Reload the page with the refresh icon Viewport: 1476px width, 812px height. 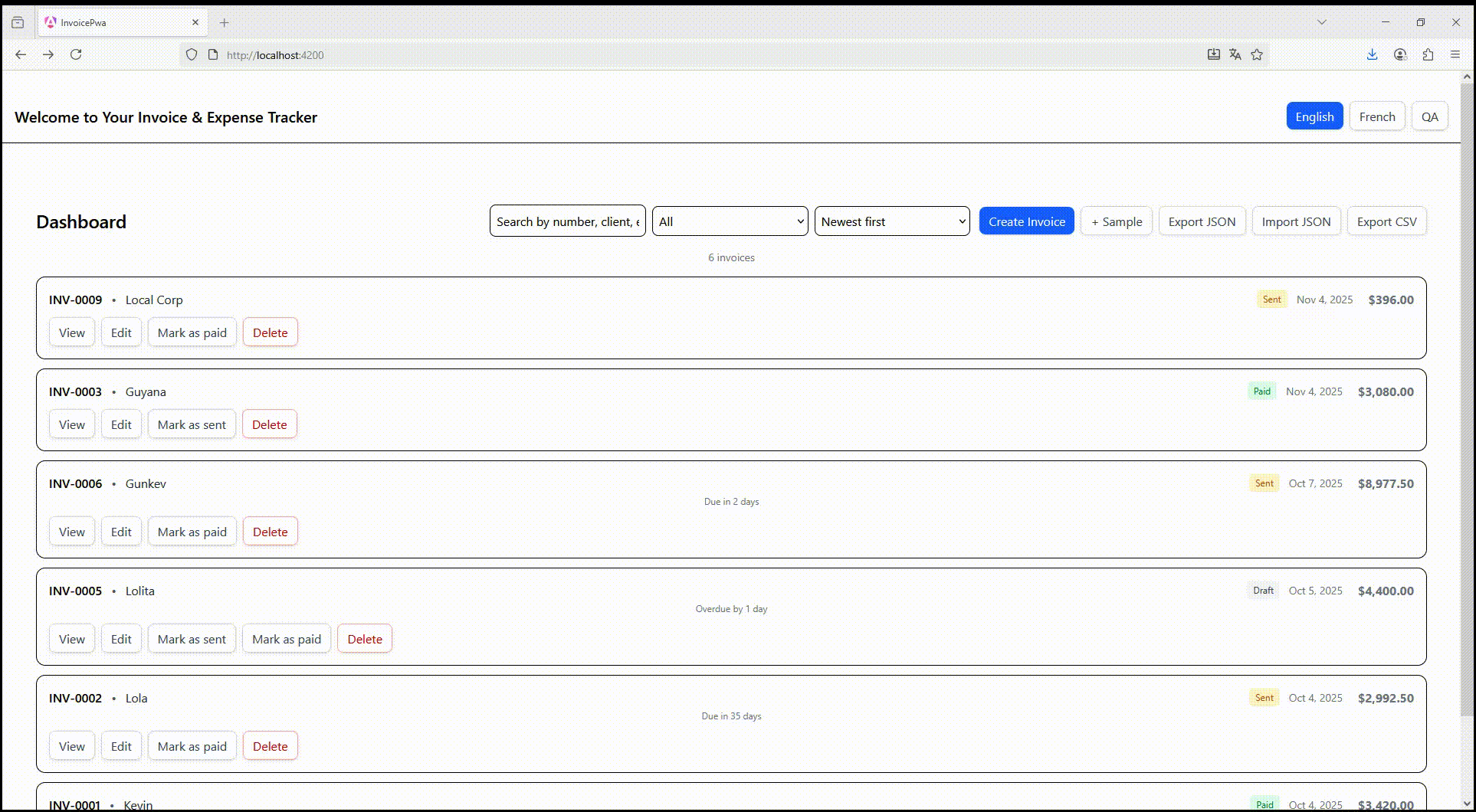click(76, 54)
